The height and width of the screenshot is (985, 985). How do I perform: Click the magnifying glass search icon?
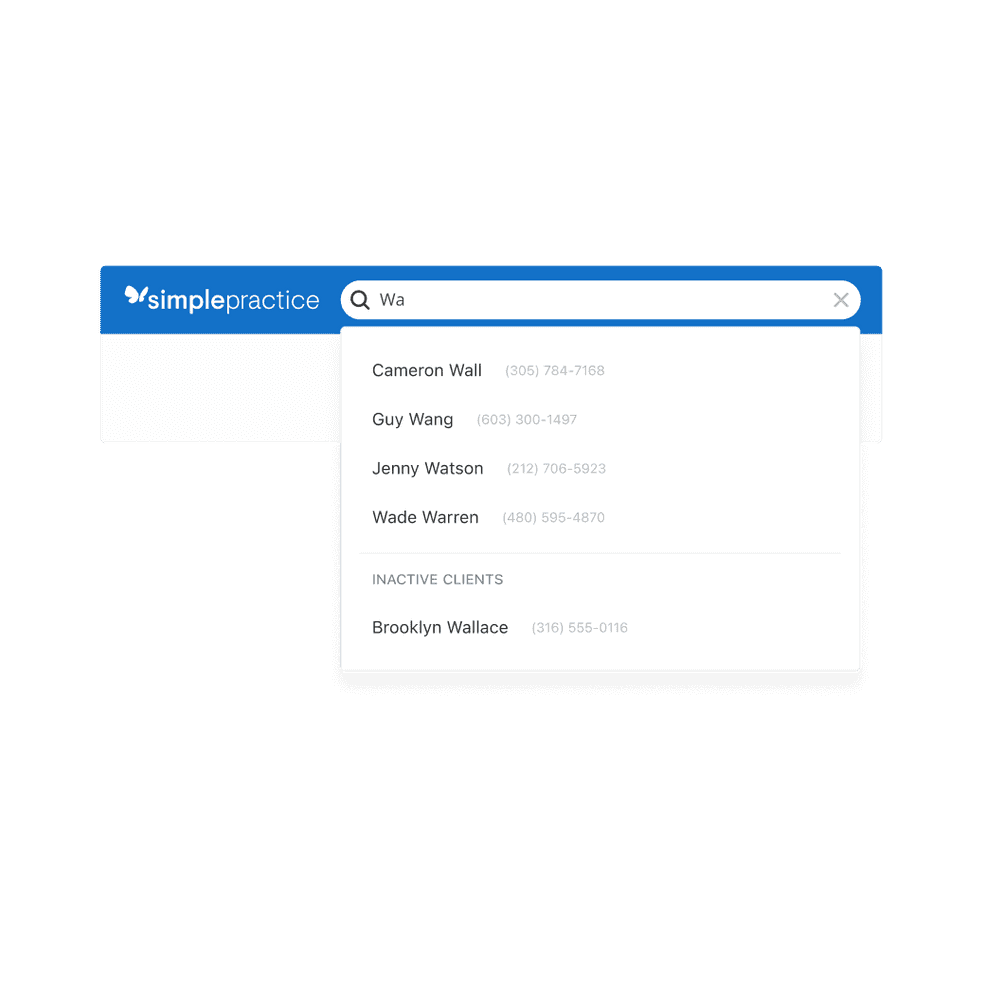pyautogui.click(x=360, y=300)
